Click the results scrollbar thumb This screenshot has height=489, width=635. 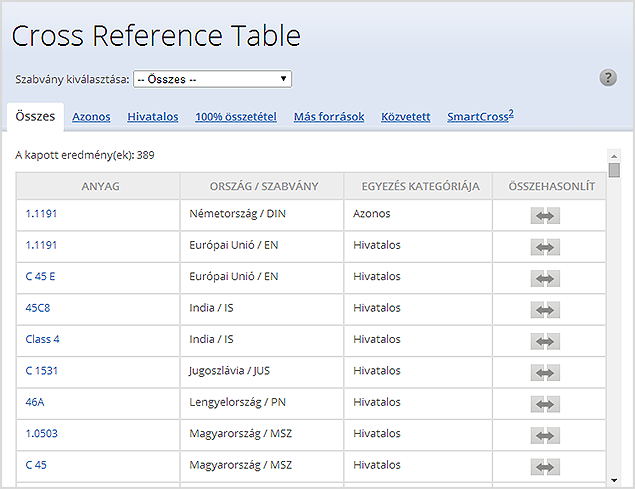[614, 170]
